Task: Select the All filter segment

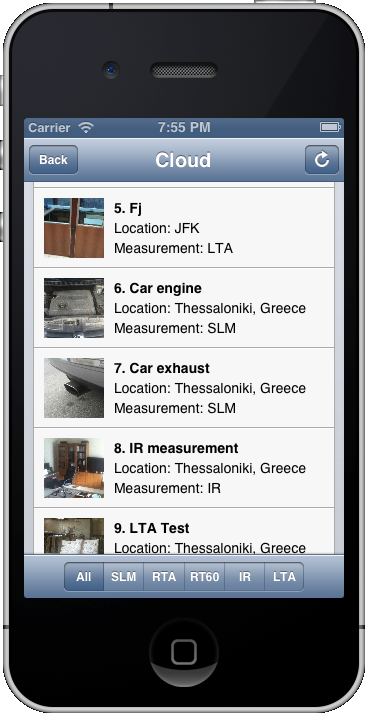Action: [84, 577]
